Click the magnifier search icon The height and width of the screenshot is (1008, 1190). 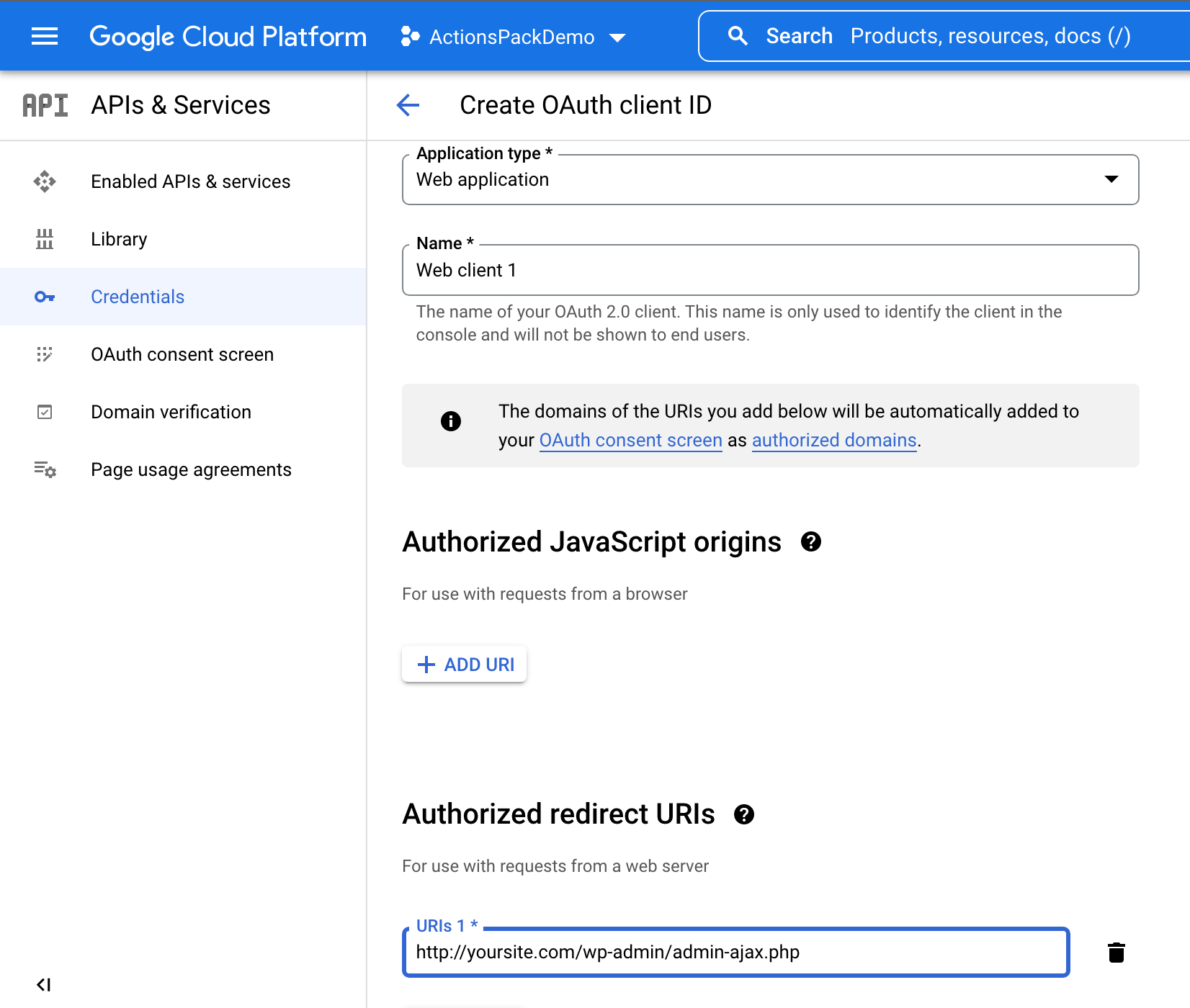tap(737, 36)
